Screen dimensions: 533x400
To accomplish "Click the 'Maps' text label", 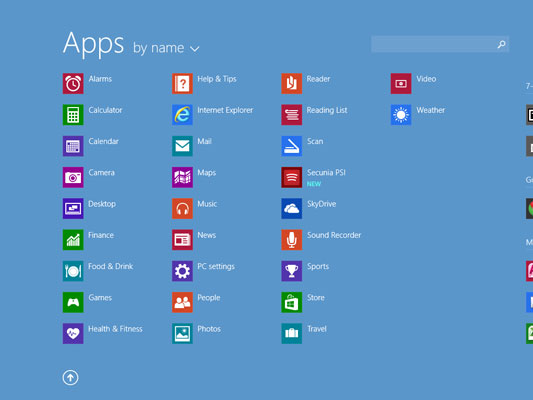I will click(x=207, y=173).
